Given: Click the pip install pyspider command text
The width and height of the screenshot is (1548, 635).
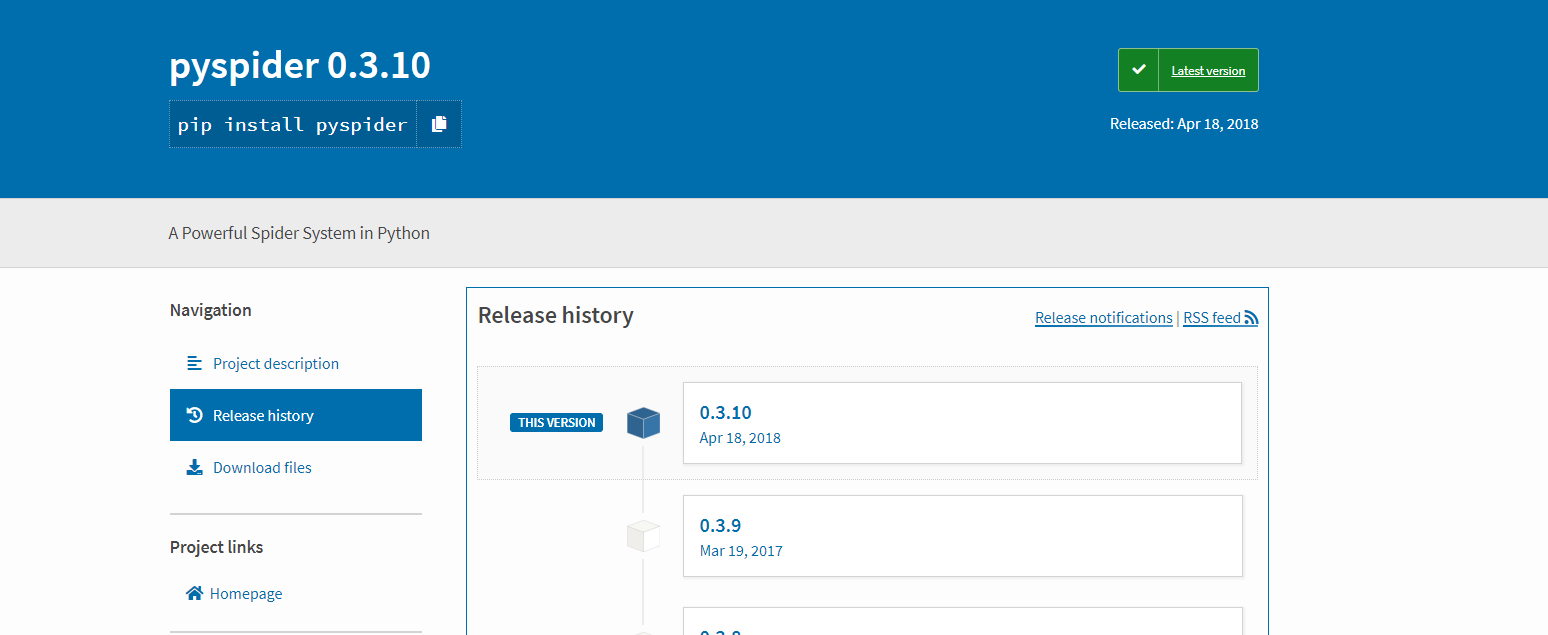Looking at the screenshot, I should tap(293, 125).
